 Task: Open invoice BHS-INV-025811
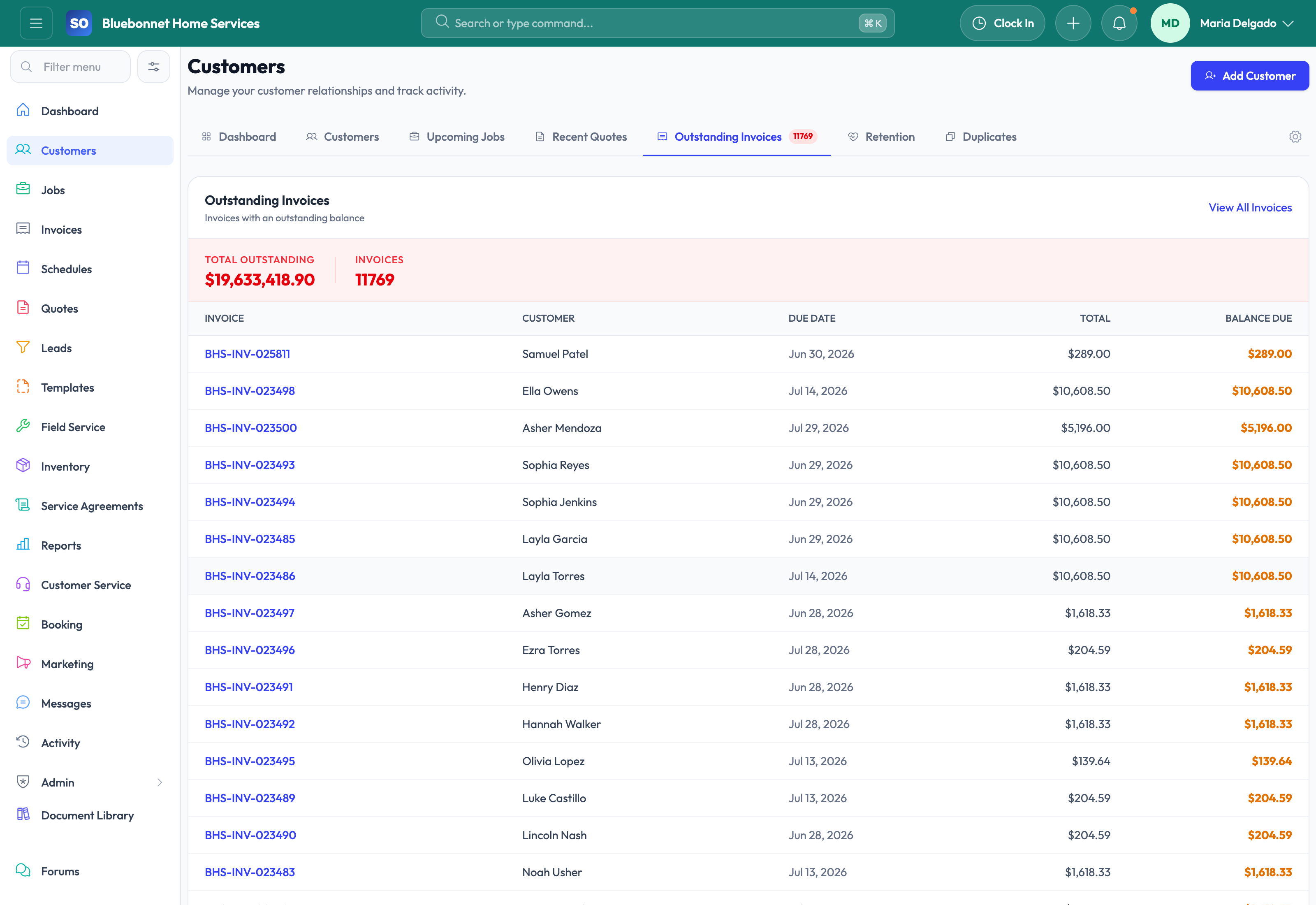247,354
